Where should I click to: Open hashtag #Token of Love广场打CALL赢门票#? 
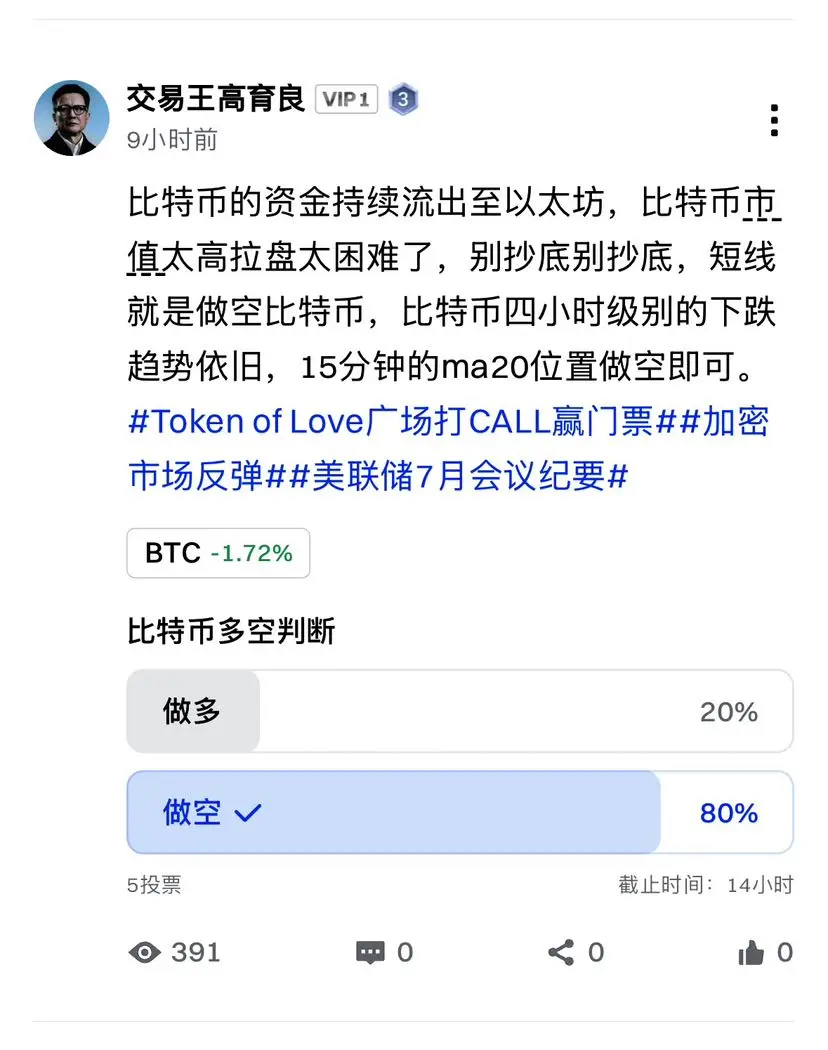(x=401, y=422)
